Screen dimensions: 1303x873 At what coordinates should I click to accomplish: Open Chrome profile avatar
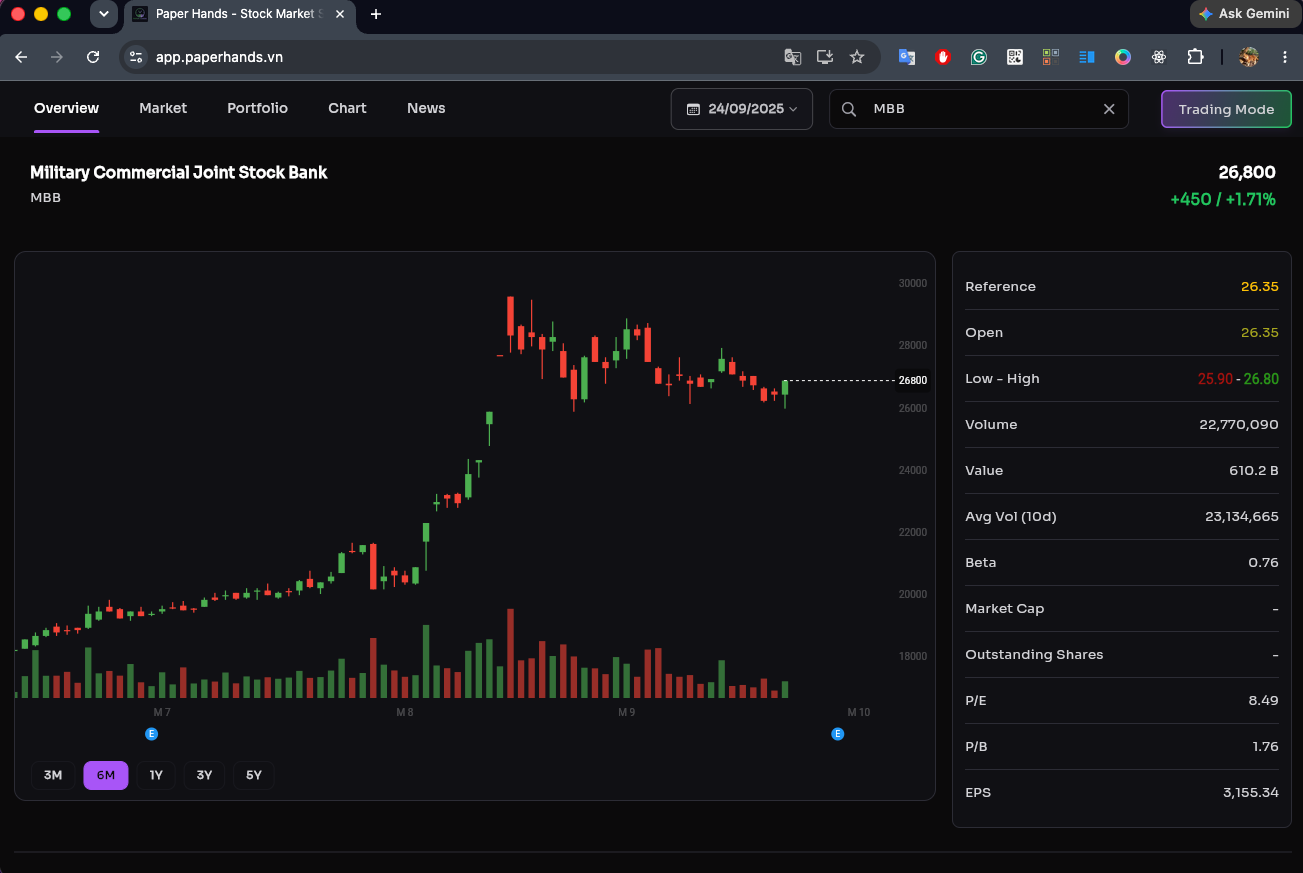1249,57
